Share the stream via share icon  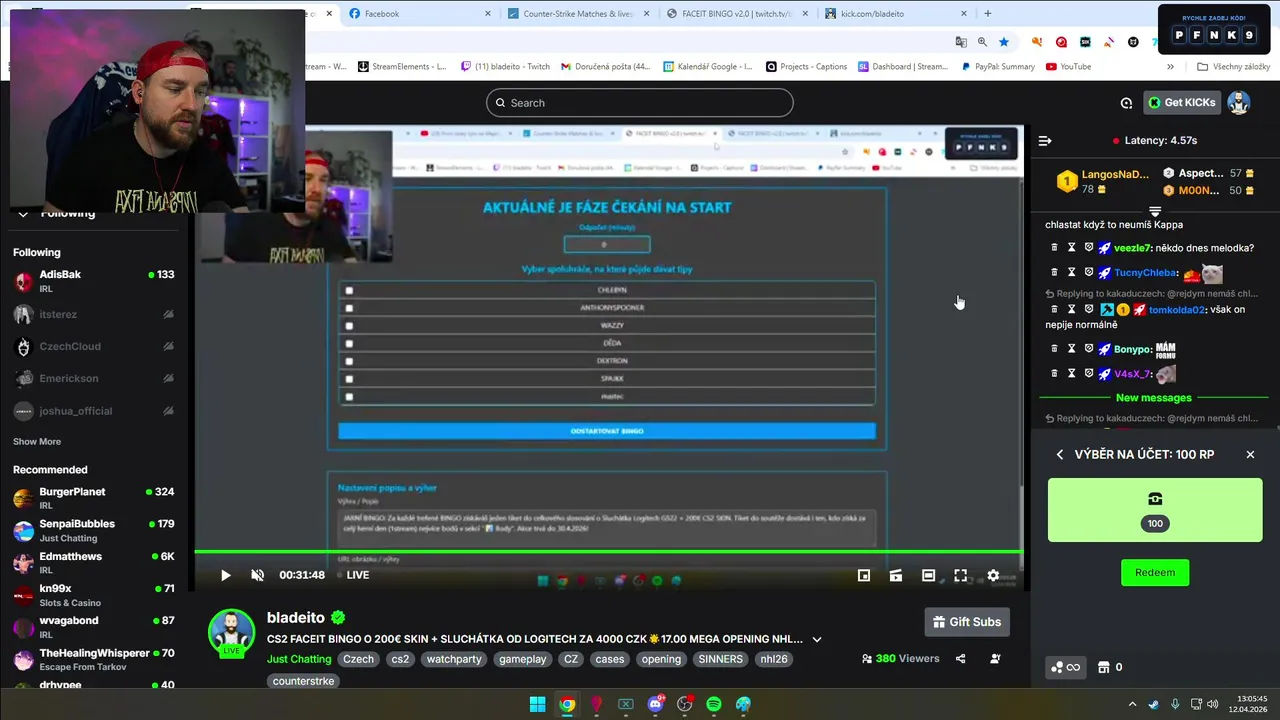tap(961, 659)
